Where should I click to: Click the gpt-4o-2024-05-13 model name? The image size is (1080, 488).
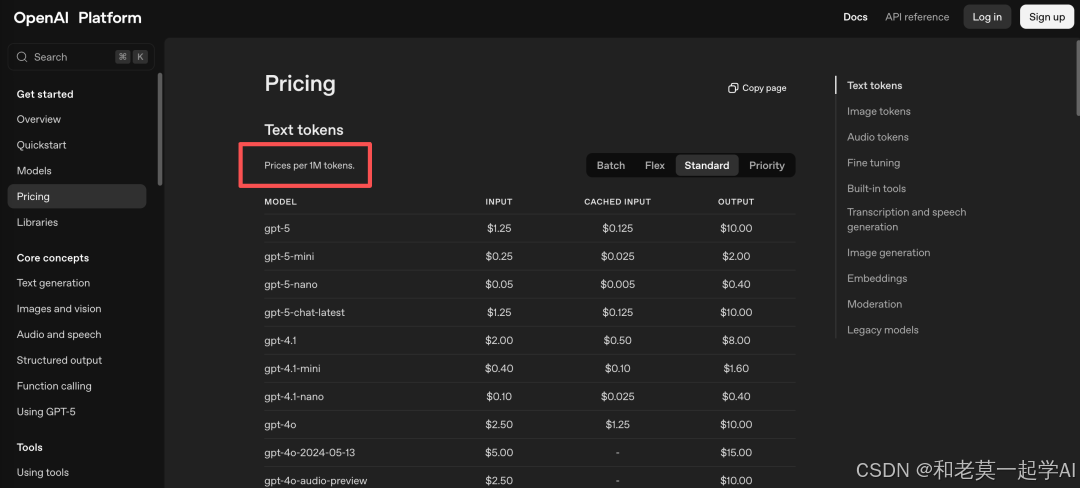310,453
